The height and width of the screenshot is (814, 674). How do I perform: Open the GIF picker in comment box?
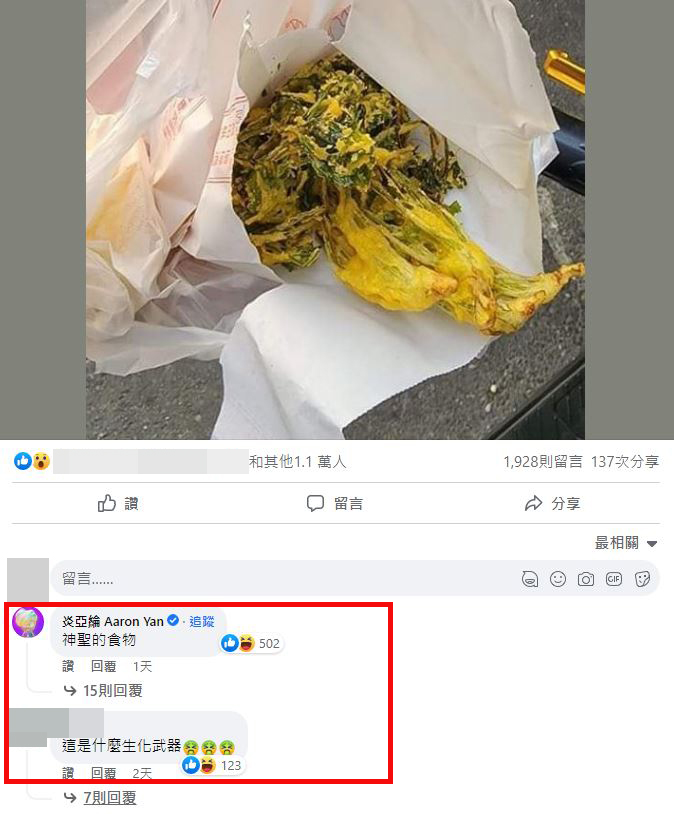coord(614,579)
